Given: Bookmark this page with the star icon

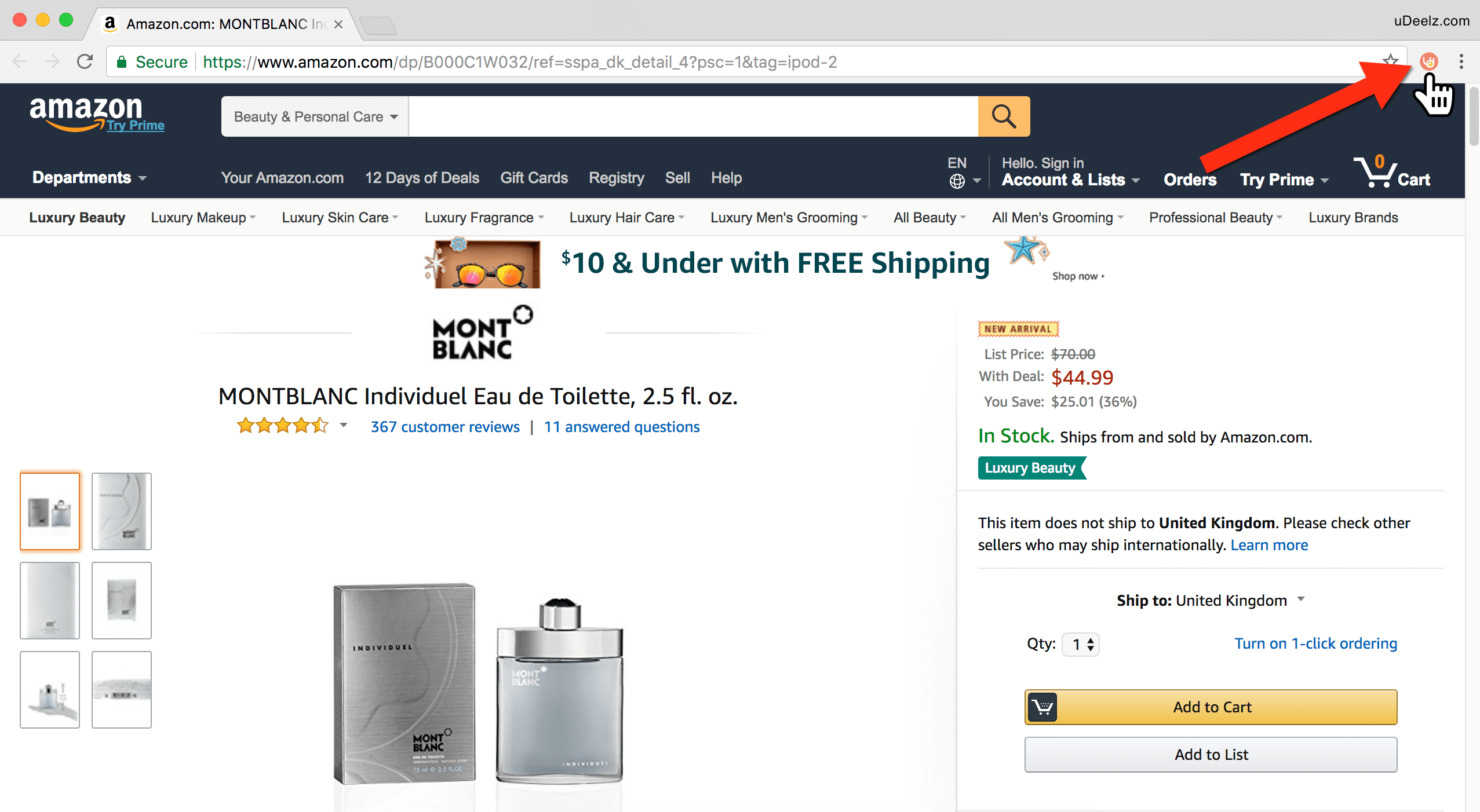Looking at the screenshot, I should pyautogui.click(x=1391, y=60).
